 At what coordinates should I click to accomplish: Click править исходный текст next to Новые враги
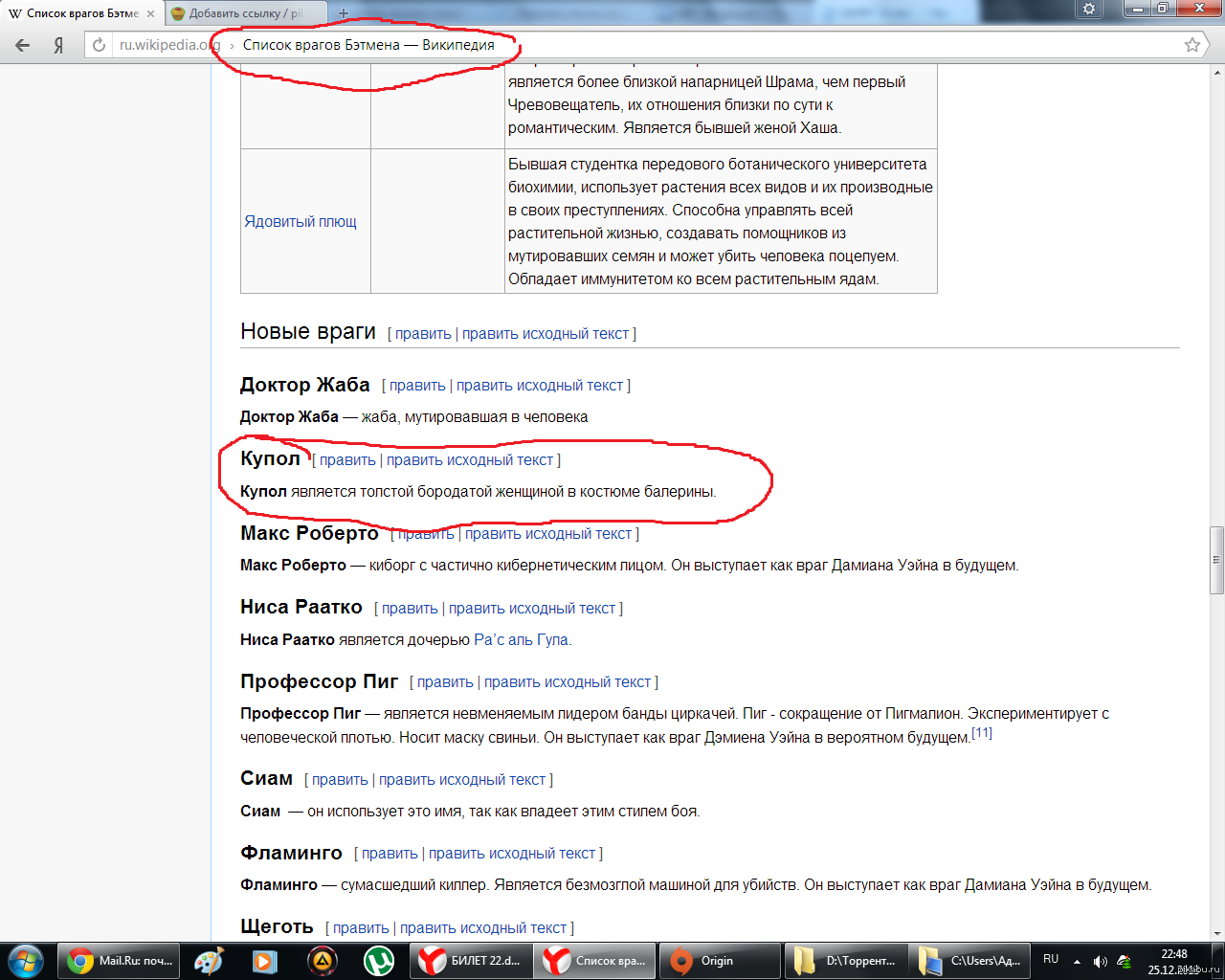pyautogui.click(x=546, y=333)
